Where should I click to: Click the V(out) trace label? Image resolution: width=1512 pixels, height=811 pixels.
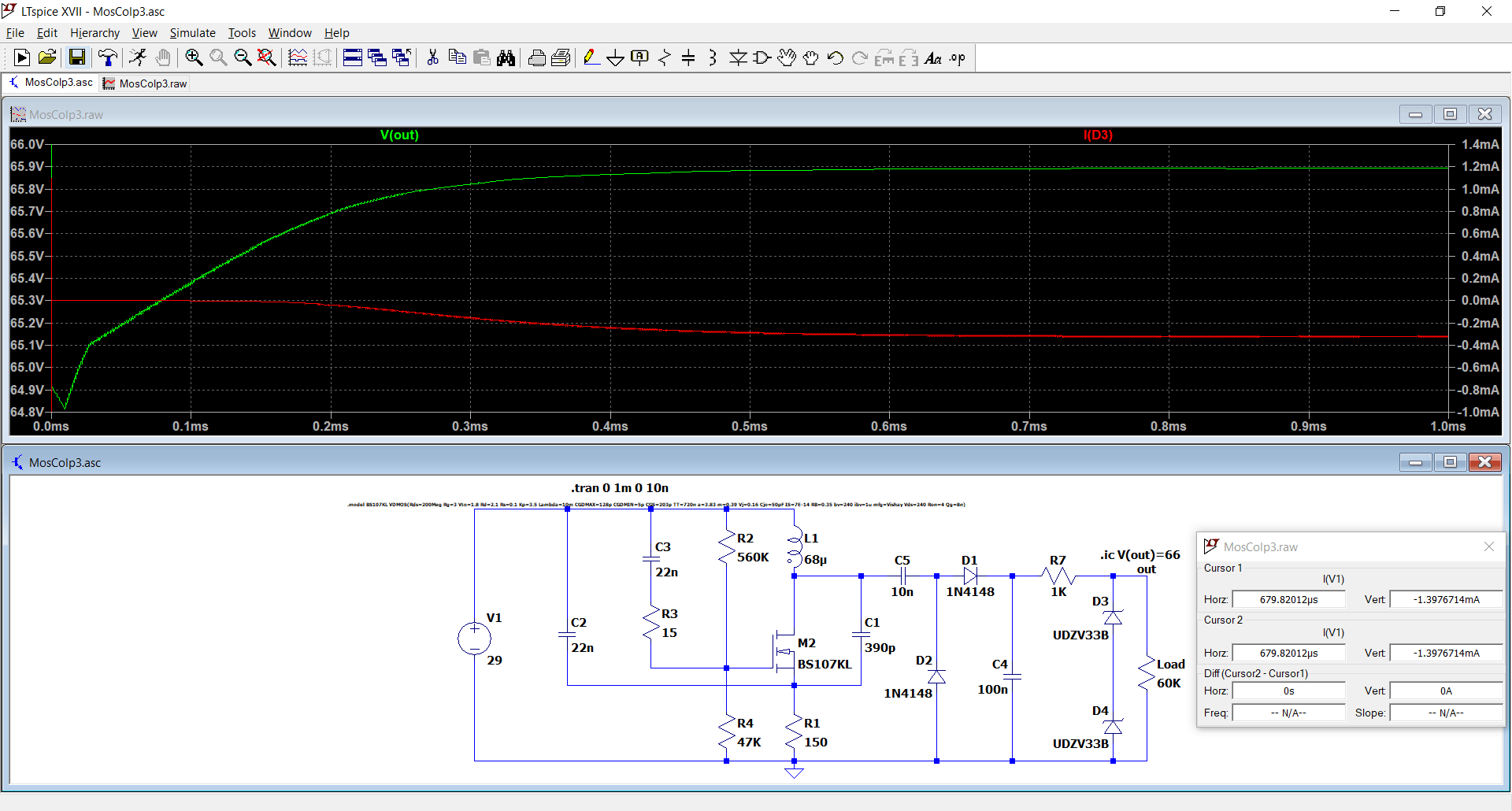pyautogui.click(x=399, y=135)
